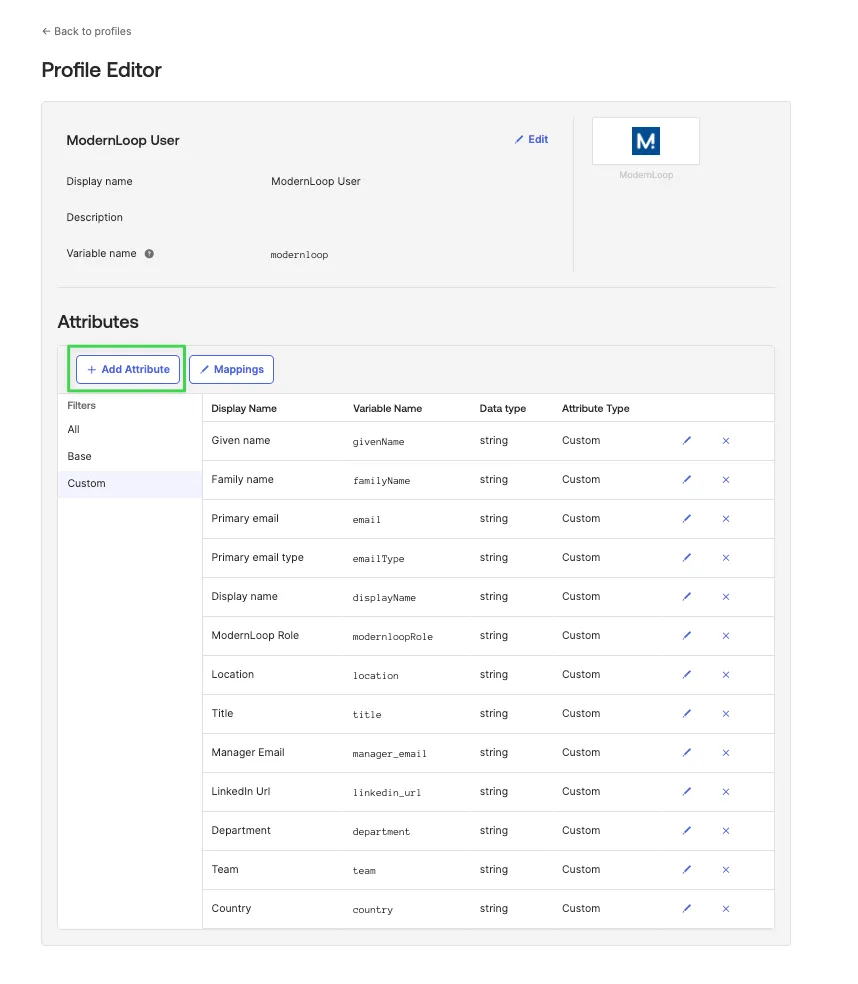The height and width of the screenshot is (984, 858).
Task: Click the familyName variable cell
Action: tap(381, 481)
